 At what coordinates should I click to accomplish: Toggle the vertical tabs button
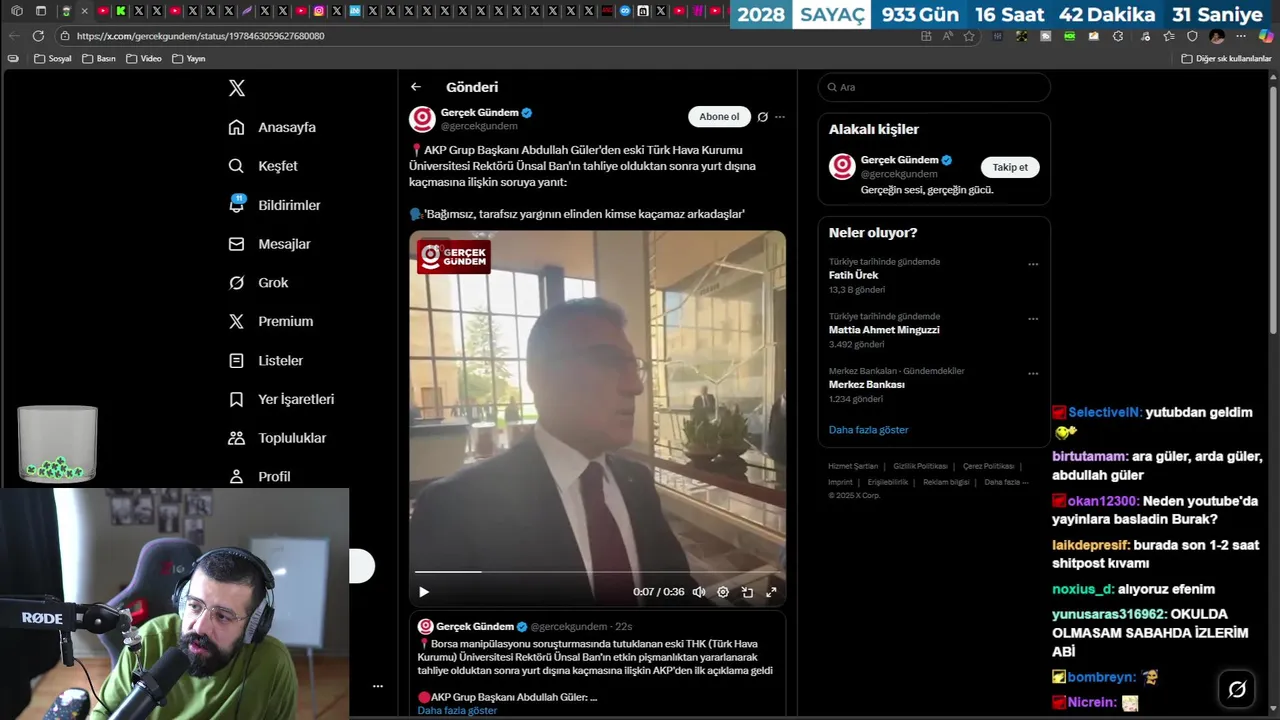pos(41,11)
